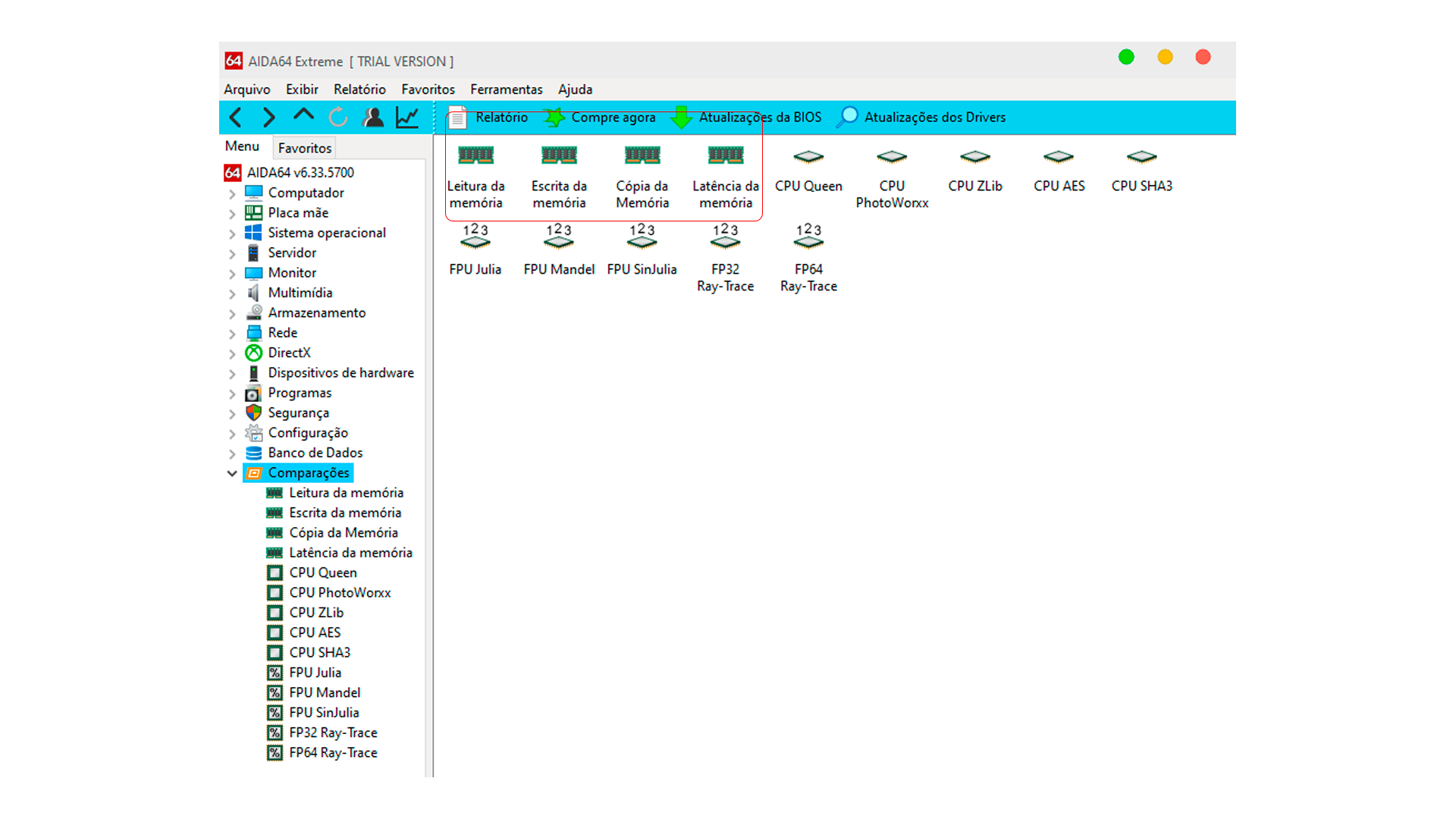The image size is (1456, 819).
Task: Expand the Monitor tree node
Action: pyautogui.click(x=232, y=274)
